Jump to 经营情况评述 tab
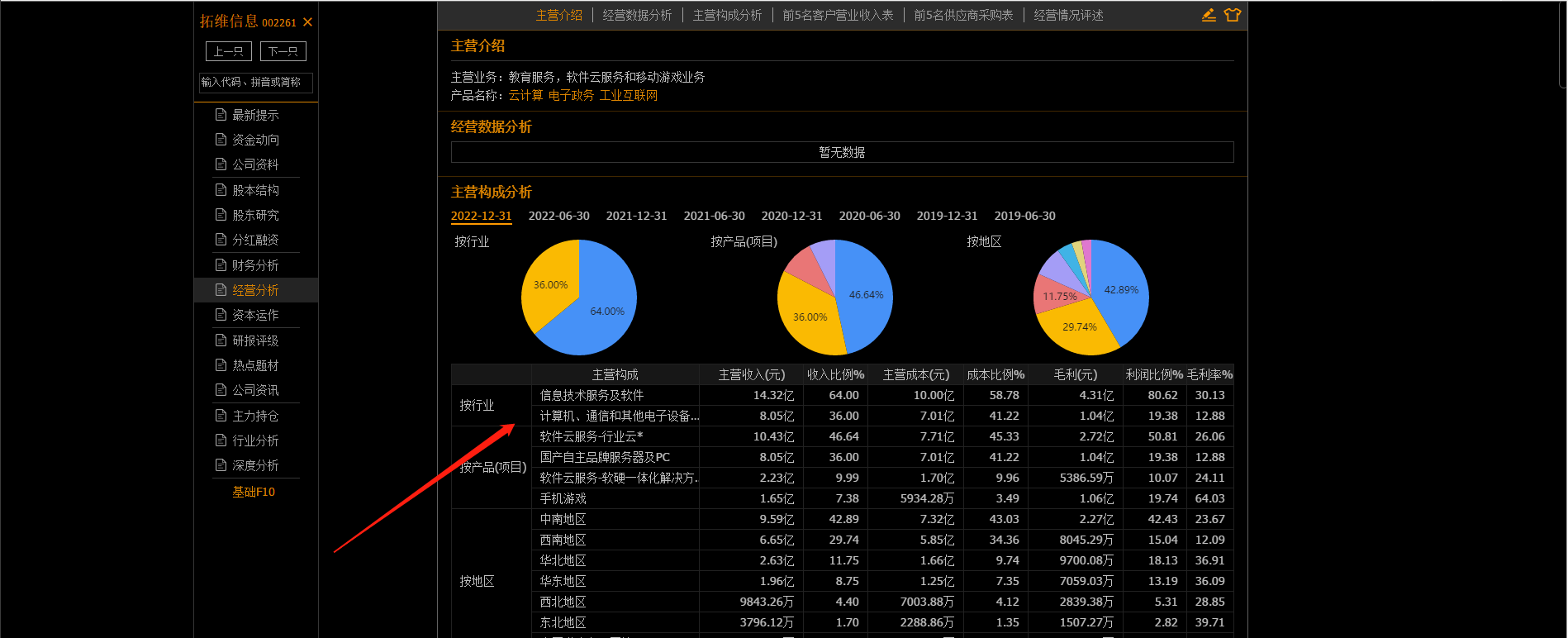This screenshot has width=1568, height=638. pyautogui.click(x=1068, y=15)
